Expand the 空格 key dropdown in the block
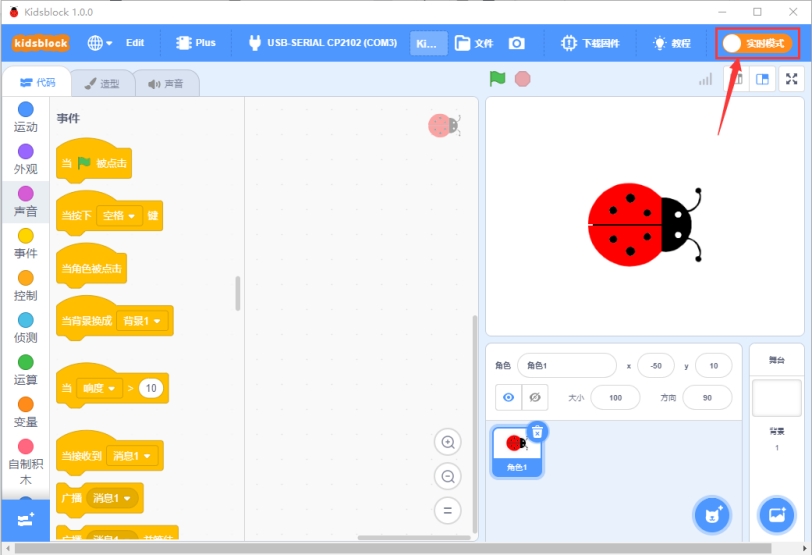This screenshot has height=555, width=812. [x=119, y=215]
